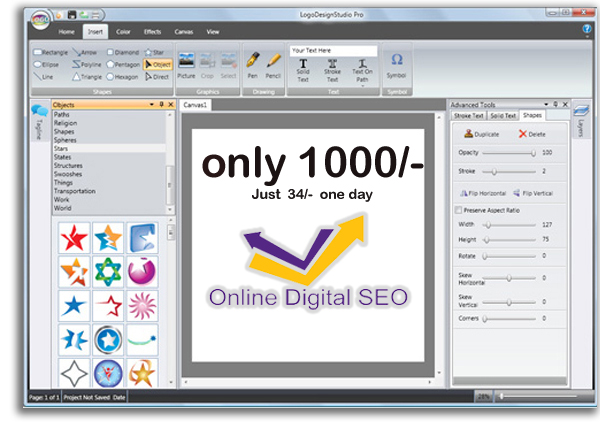Switch to the Effects ribbon tab
This screenshot has height=425, width=600.
point(152,32)
